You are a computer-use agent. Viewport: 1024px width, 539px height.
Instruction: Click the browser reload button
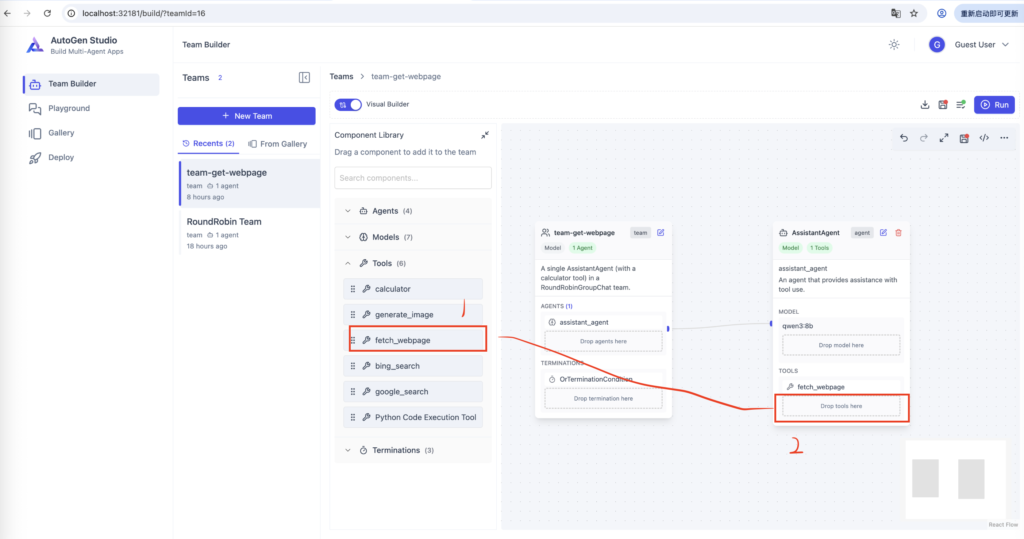(47, 13)
